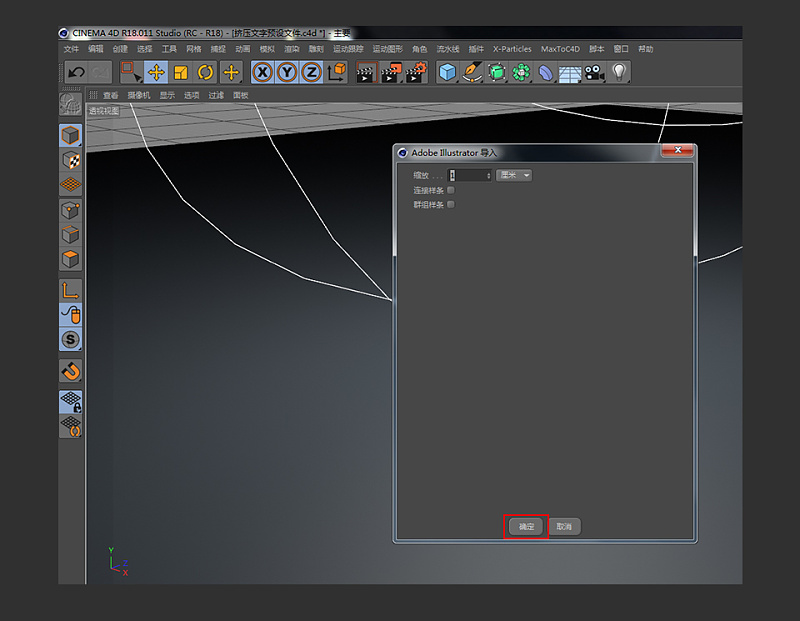Select the Move tool
This screenshot has height=621, width=800.
156,72
